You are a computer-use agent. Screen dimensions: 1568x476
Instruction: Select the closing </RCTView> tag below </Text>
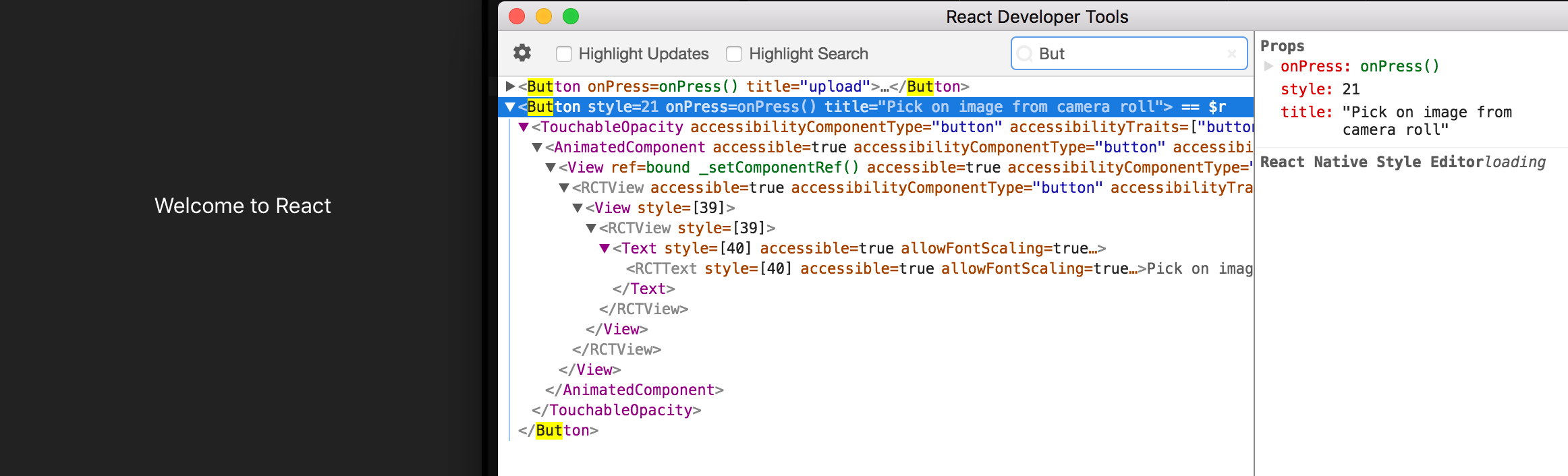pyautogui.click(x=644, y=309)
